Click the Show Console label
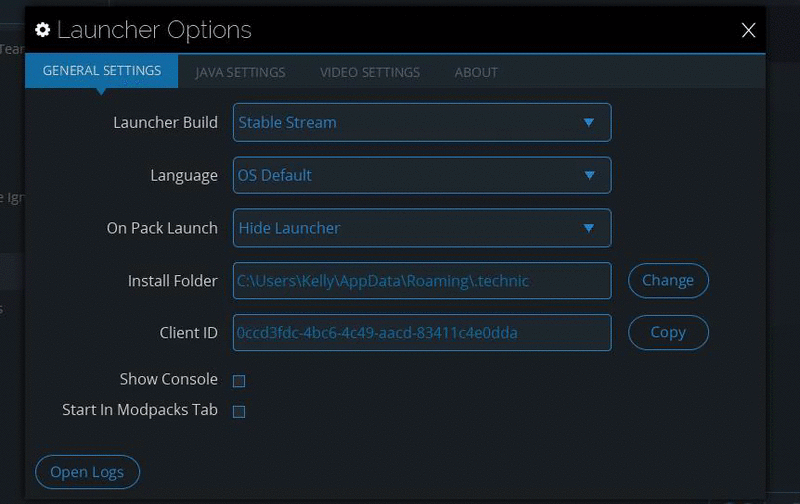 tap(168, 379)
